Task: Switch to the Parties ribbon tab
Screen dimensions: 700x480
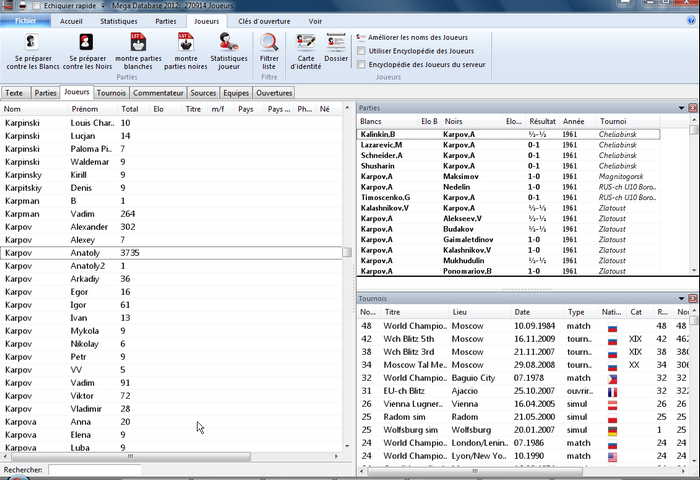Action: (166, 21)
